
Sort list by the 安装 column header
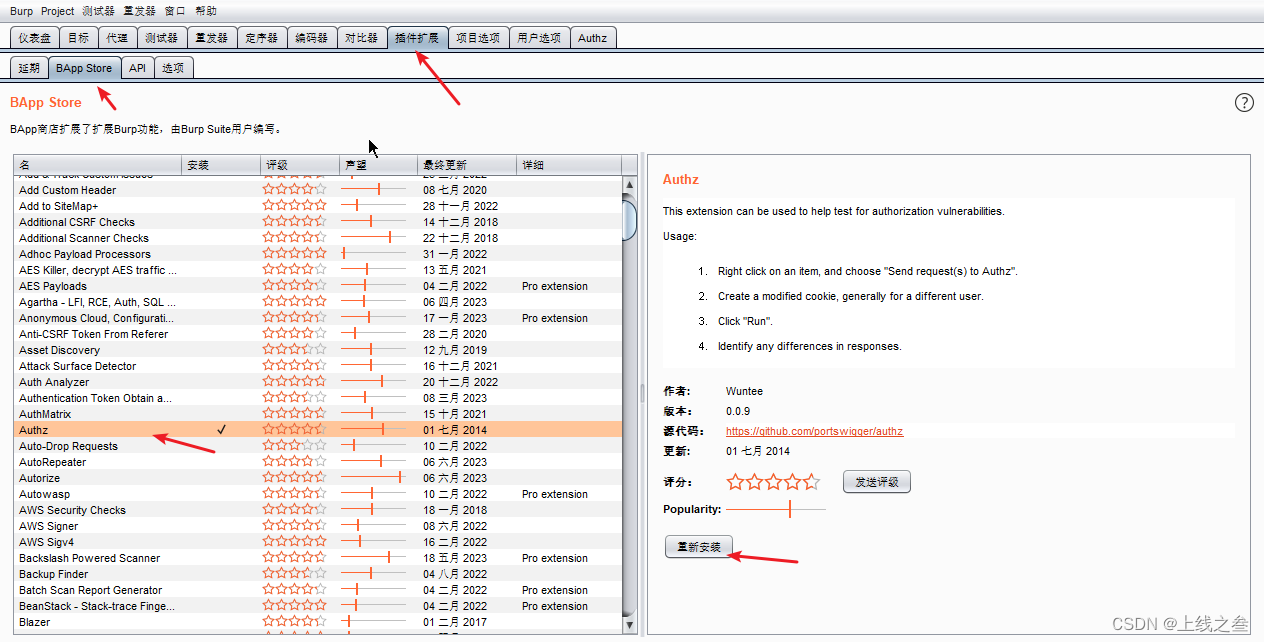pyautogui.click(x=221, y=164)
